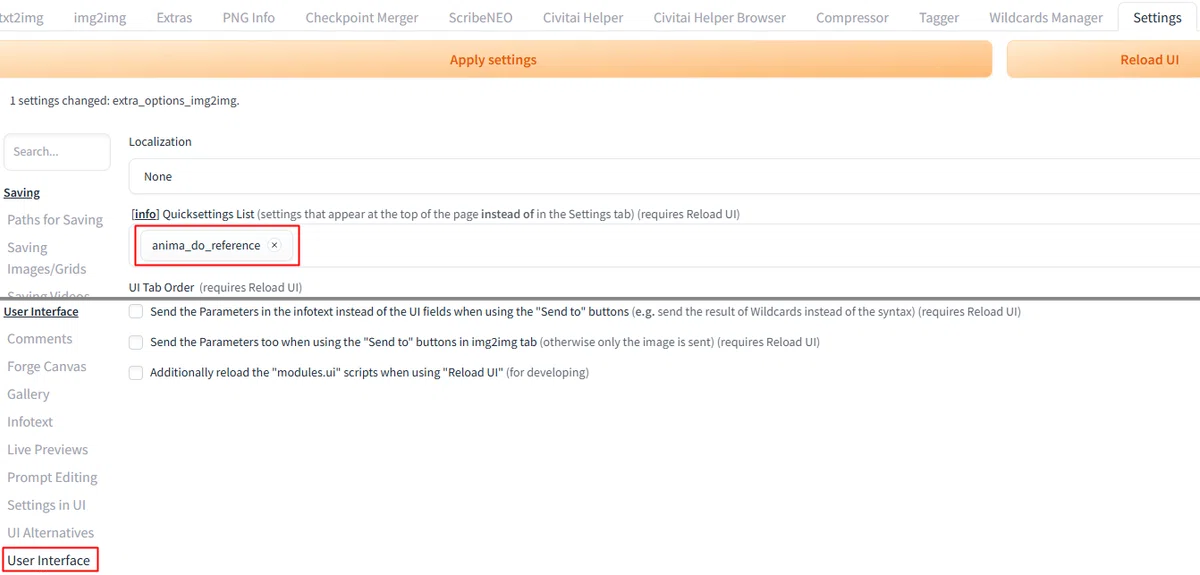
Task: Click the settings changed status message
Action: click(x=125, y=101)
